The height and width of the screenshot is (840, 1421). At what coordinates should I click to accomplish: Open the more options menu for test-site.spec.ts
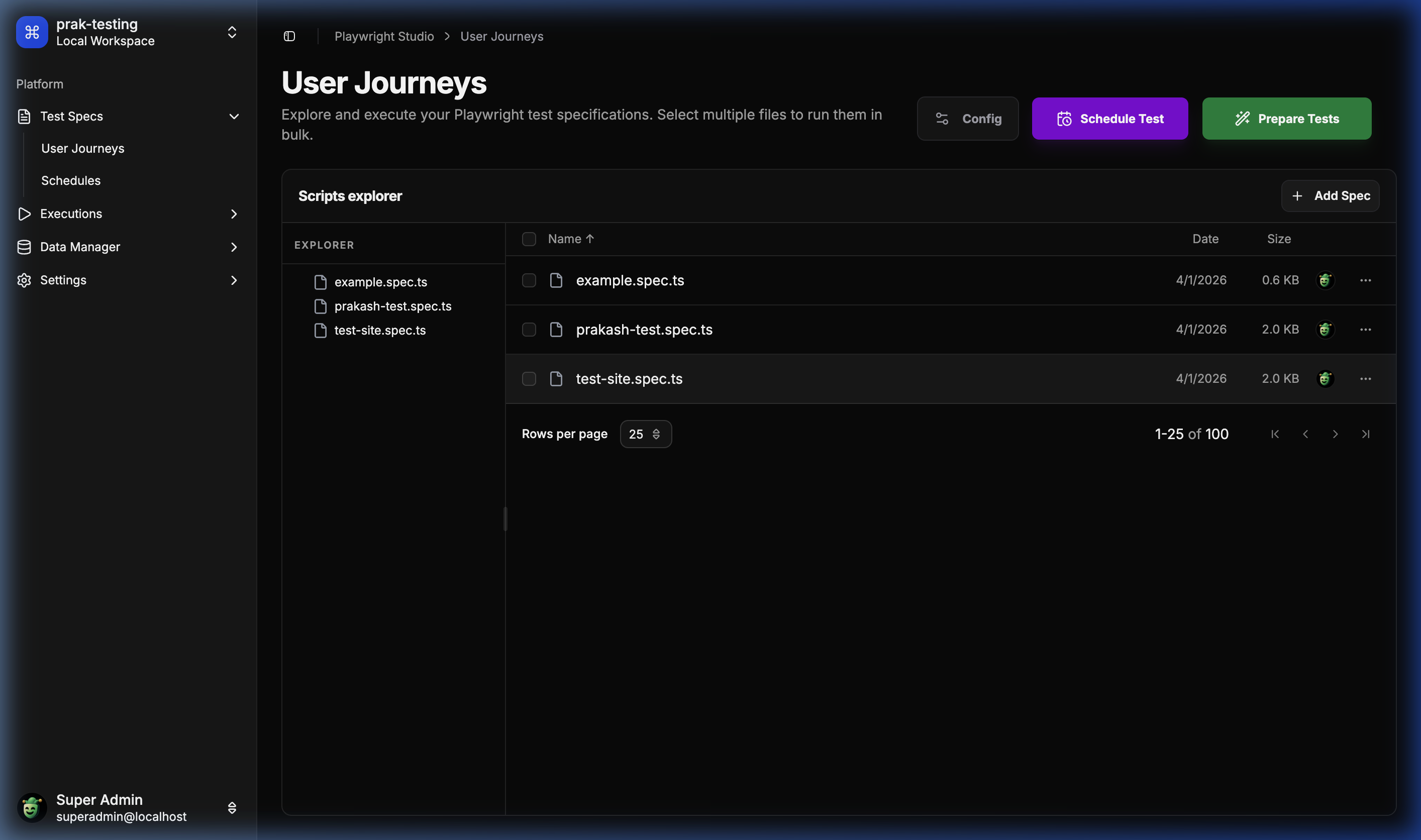point(1365,379)
